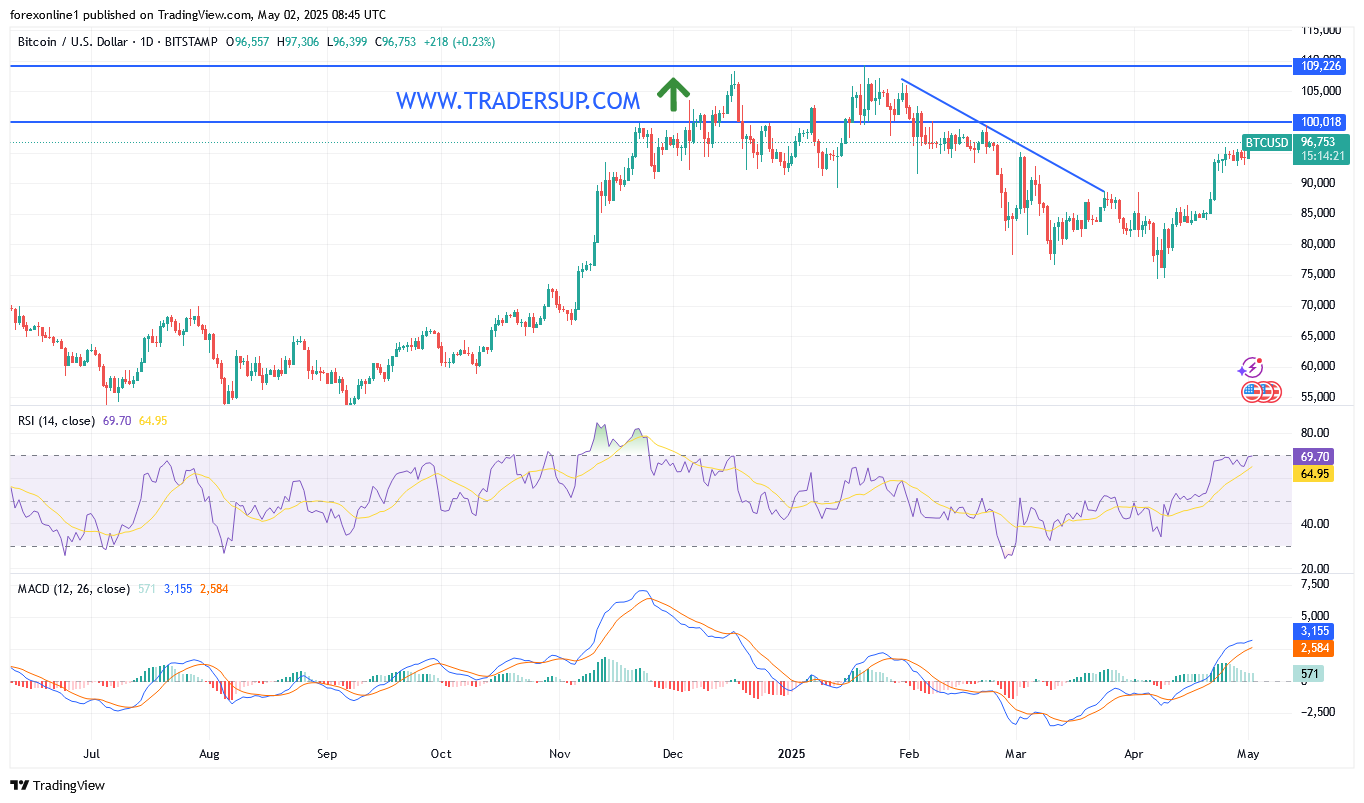Click the Sep label on the time axis
The width and height of the screenshot is (1364, 803).
coord(327,754)
